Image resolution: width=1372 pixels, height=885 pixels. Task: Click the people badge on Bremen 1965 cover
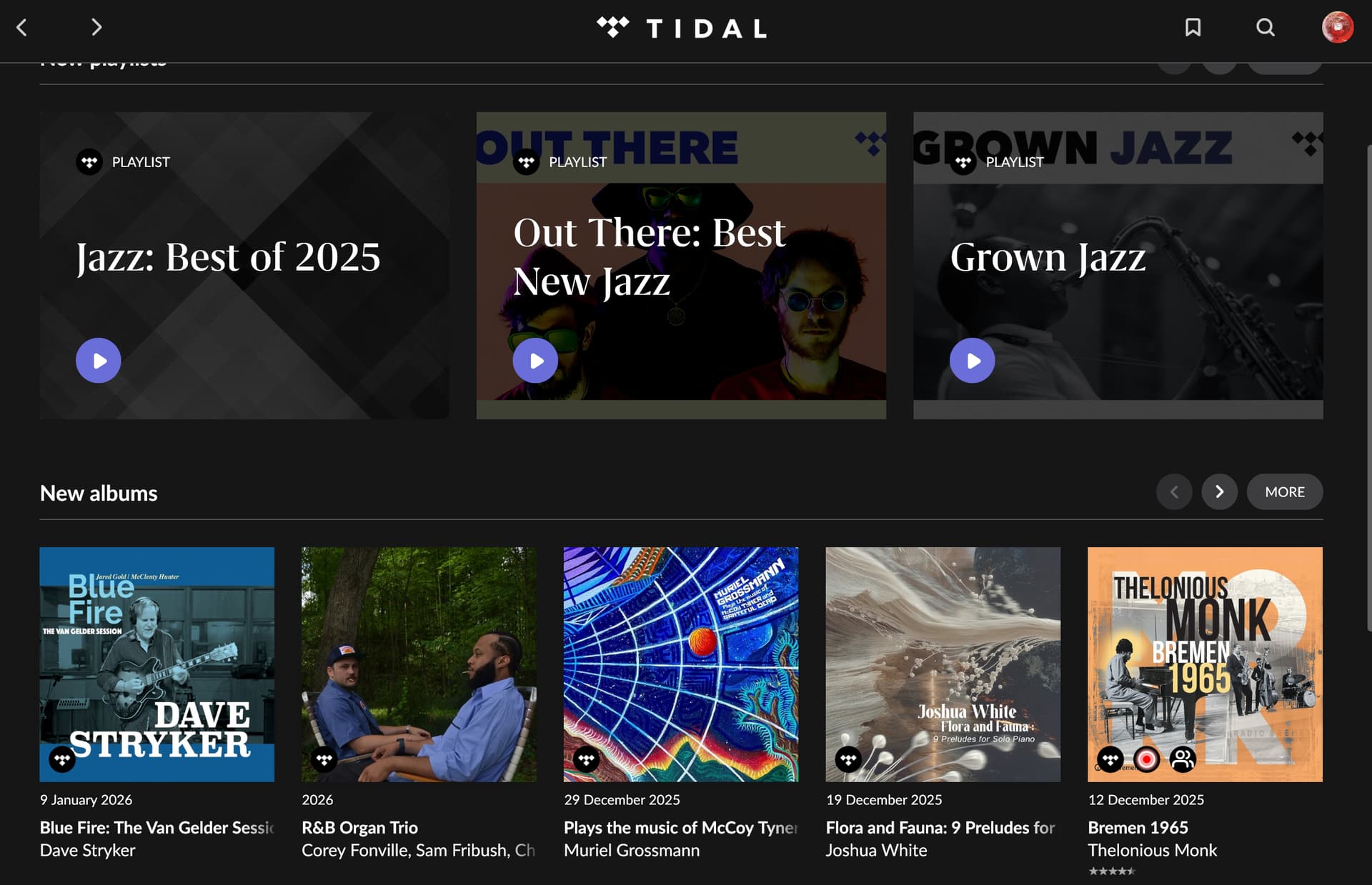click(1183, 759)
